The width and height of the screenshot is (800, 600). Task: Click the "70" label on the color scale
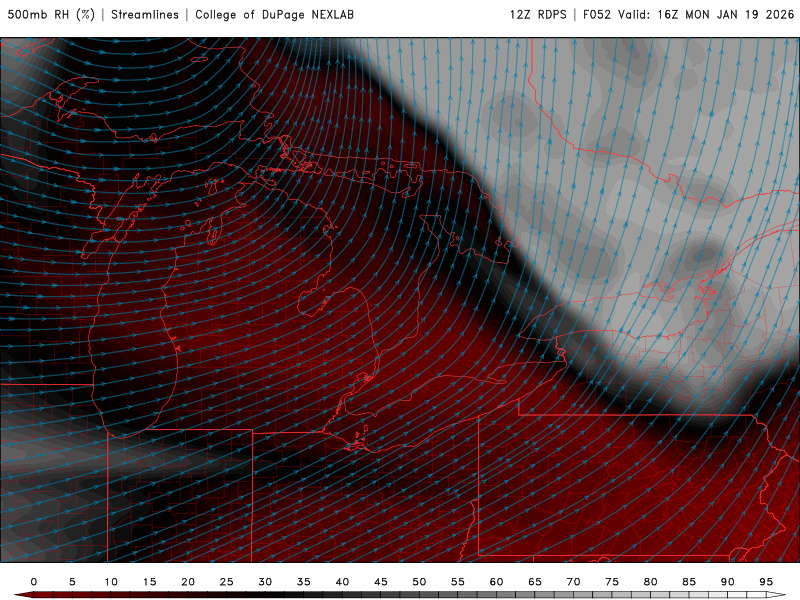point(573,582)
